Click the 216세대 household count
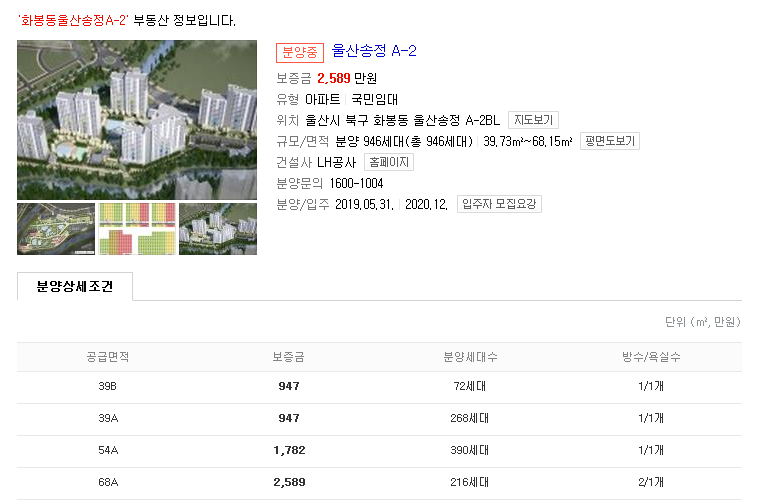 (x=469, y=482)
